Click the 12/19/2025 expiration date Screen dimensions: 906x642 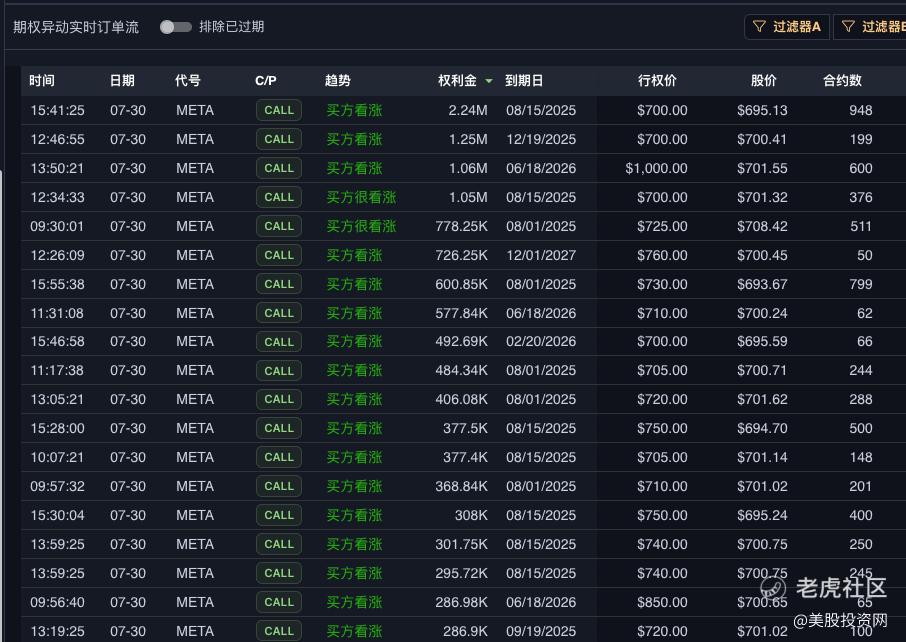pos(541,139)
